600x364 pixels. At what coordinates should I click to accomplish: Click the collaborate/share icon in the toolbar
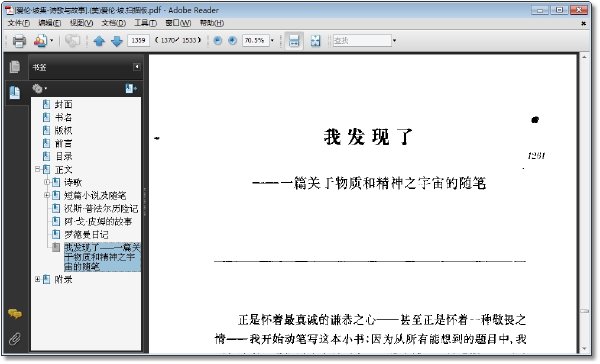point(41,41)
